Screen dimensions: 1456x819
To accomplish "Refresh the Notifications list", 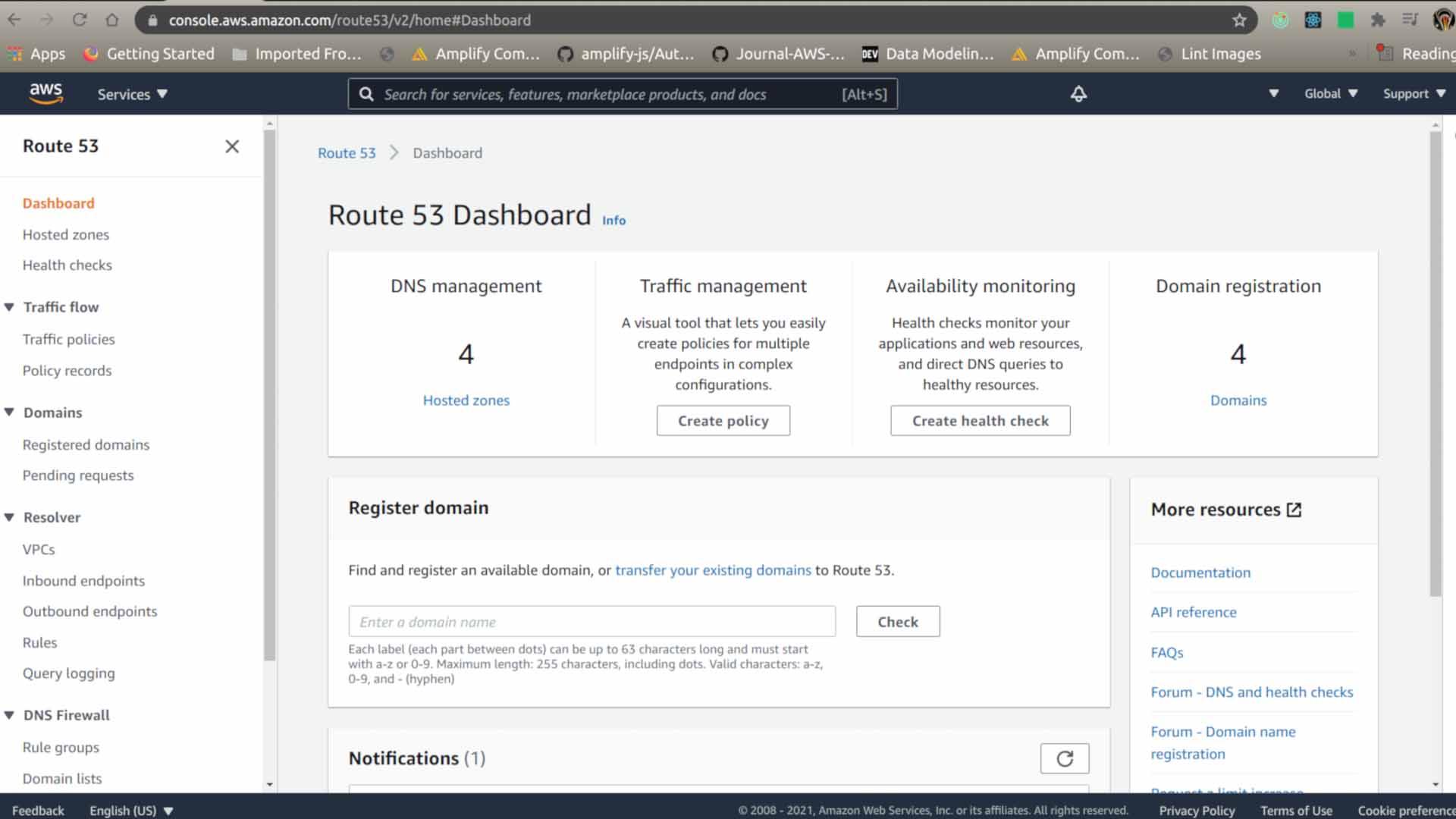I will (1065, 758).
